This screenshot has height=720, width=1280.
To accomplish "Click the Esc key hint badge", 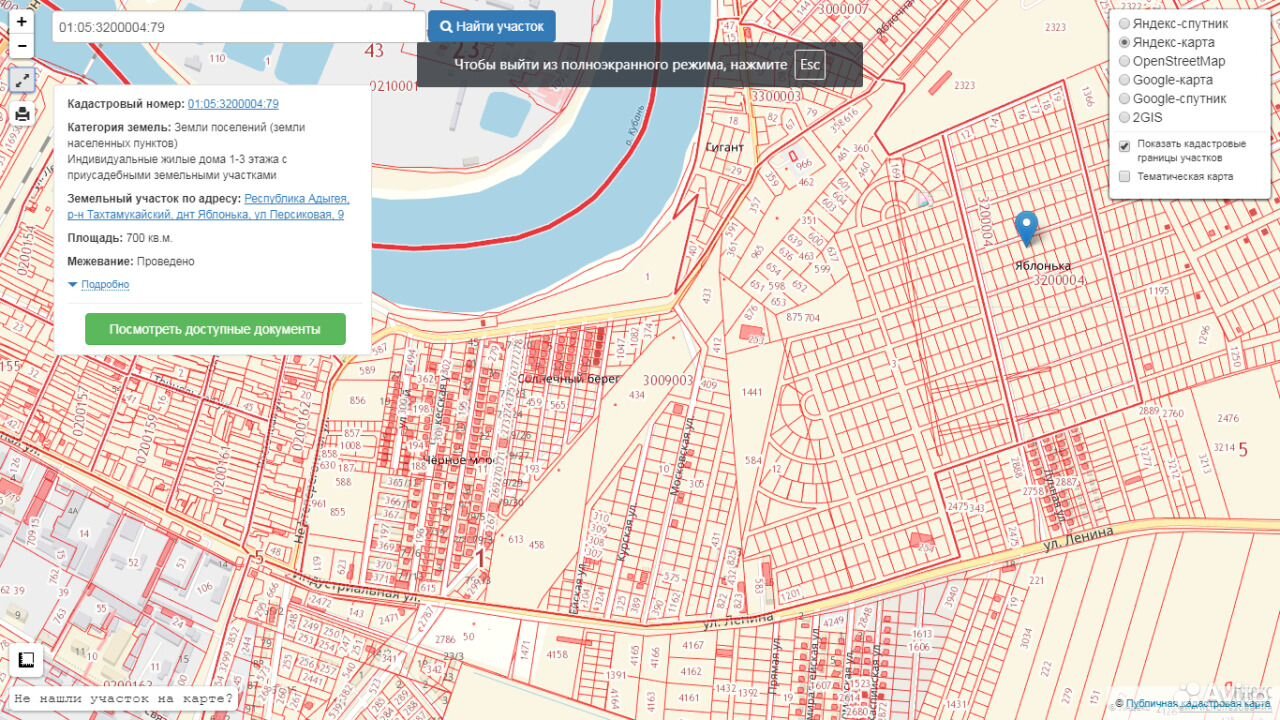I will [810, 65].
